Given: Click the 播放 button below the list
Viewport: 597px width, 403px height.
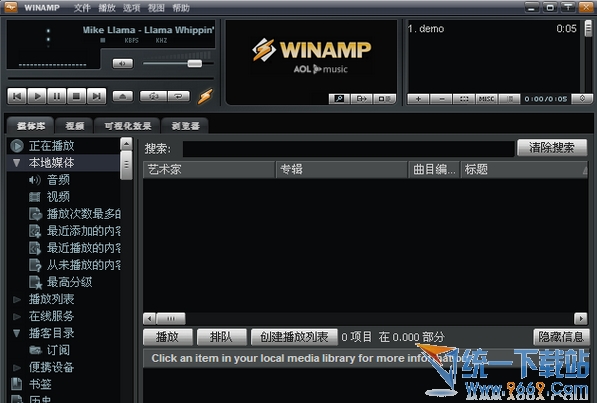Looking at the screenshot, I should (168, 337).
